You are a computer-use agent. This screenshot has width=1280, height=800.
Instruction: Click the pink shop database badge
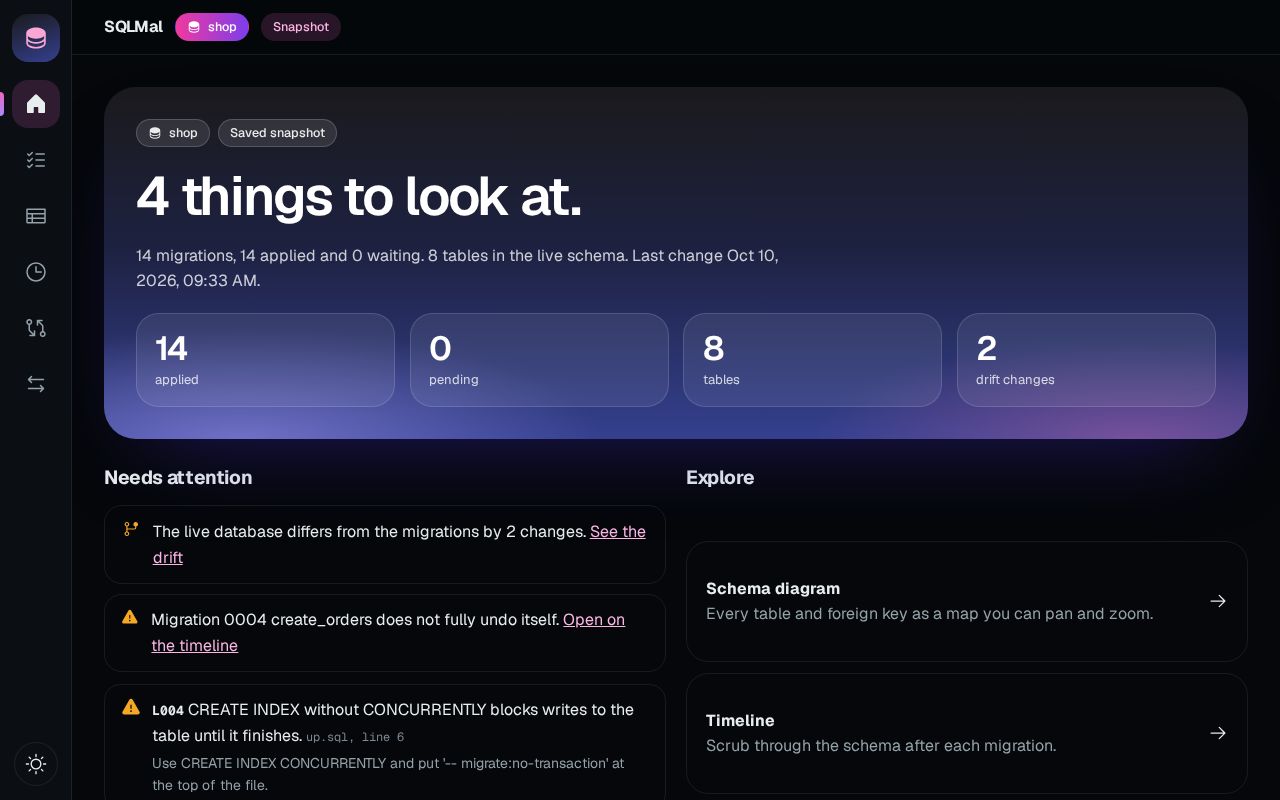[212, 27]
